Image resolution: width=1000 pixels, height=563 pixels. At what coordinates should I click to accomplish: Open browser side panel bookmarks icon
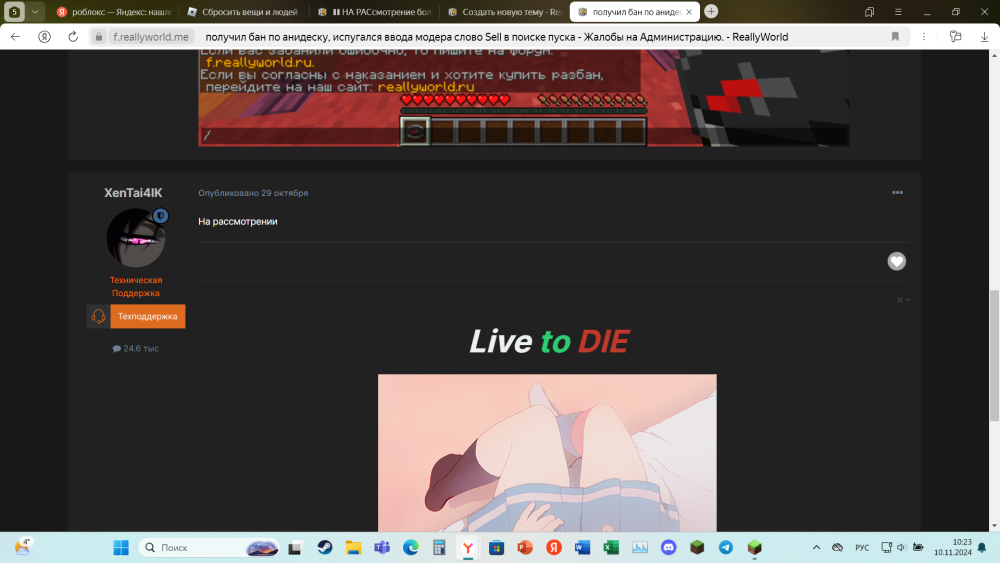(x=869, y=11)
